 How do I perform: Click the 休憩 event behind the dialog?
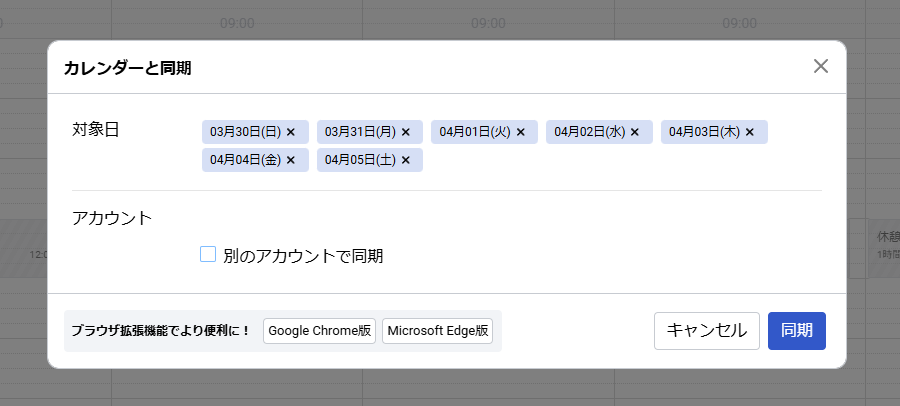[x=882, y=245]
